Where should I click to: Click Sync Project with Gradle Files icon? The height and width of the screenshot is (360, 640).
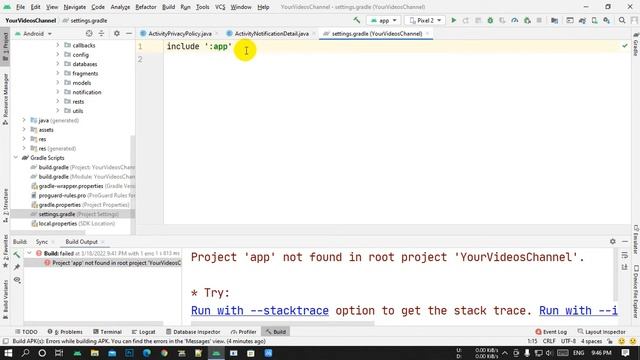tap(582, 20)
